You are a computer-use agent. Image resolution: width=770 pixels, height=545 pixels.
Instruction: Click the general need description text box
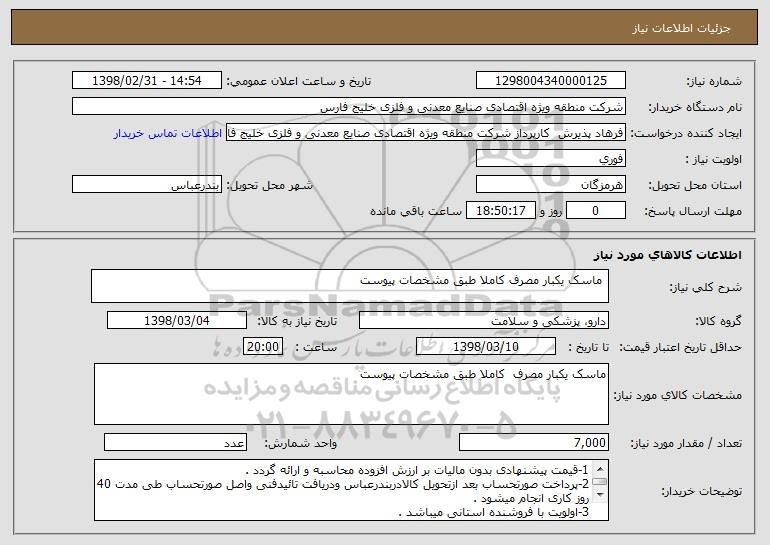click(350, 286)
